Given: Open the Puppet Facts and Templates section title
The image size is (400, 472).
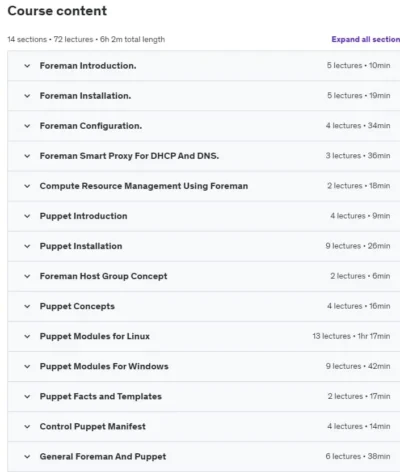Looking at the screenshot, I should tap(101, 396).
